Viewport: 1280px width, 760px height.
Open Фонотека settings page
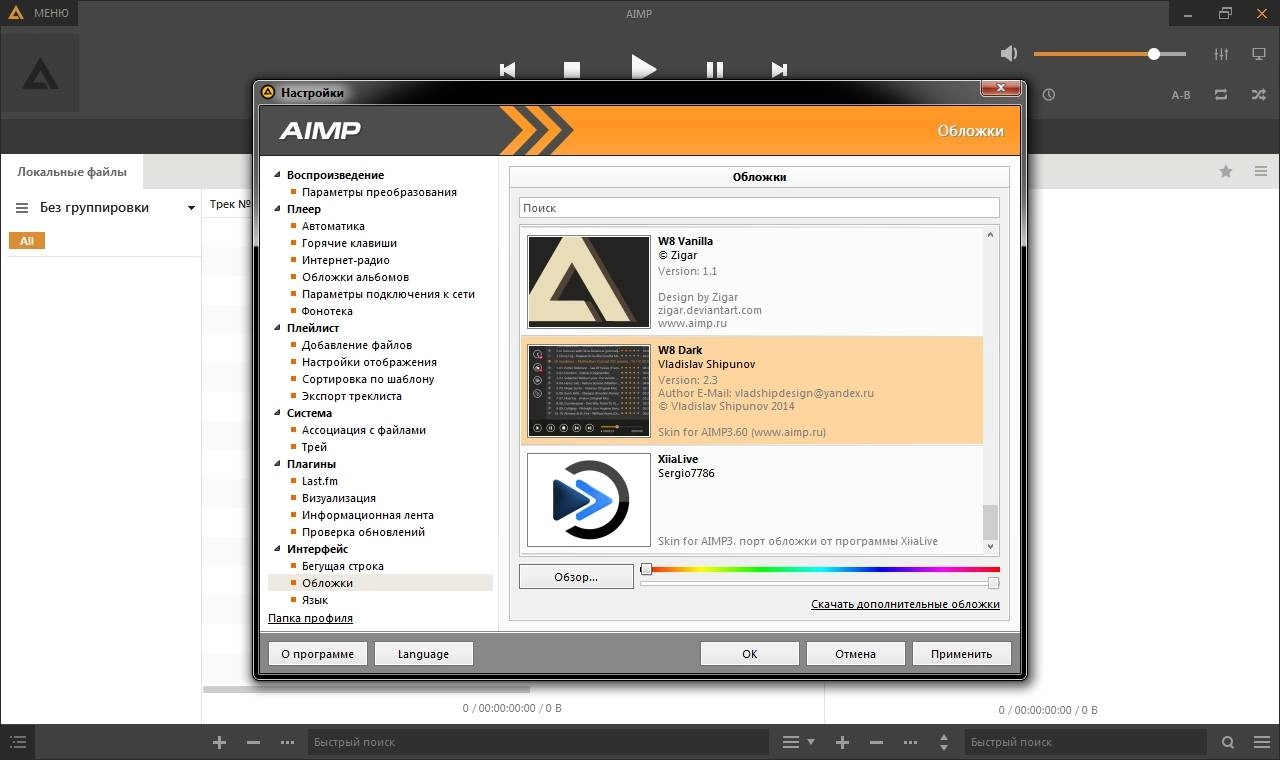pos(327,311)
